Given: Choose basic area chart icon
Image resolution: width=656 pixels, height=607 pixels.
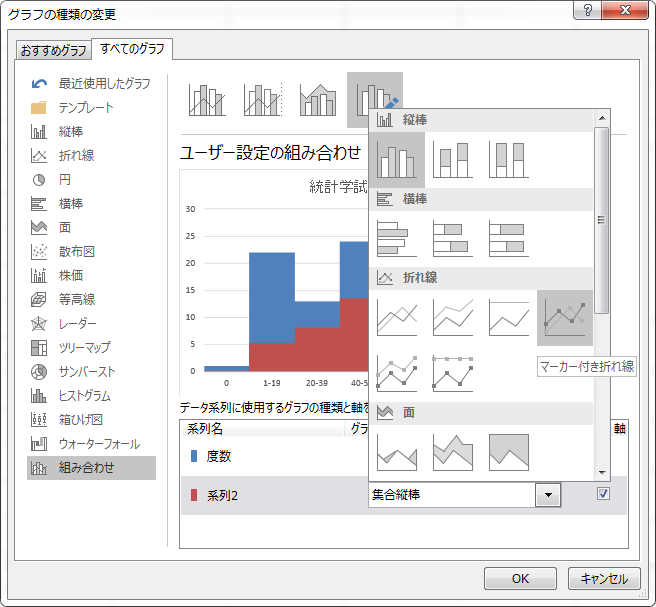Looking at the screenshot, I should [x=397, y=452].
